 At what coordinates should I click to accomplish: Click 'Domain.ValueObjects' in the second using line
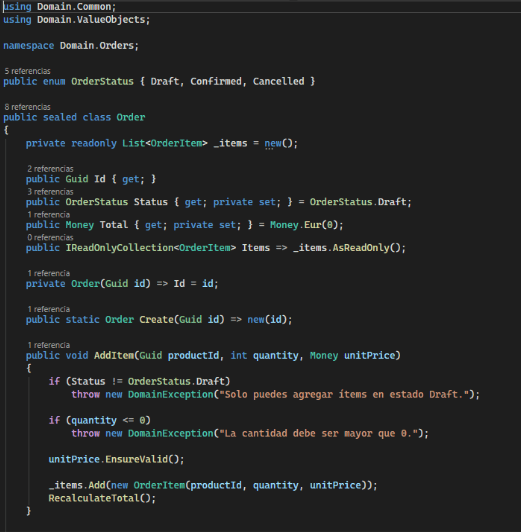tap(91, 20)
